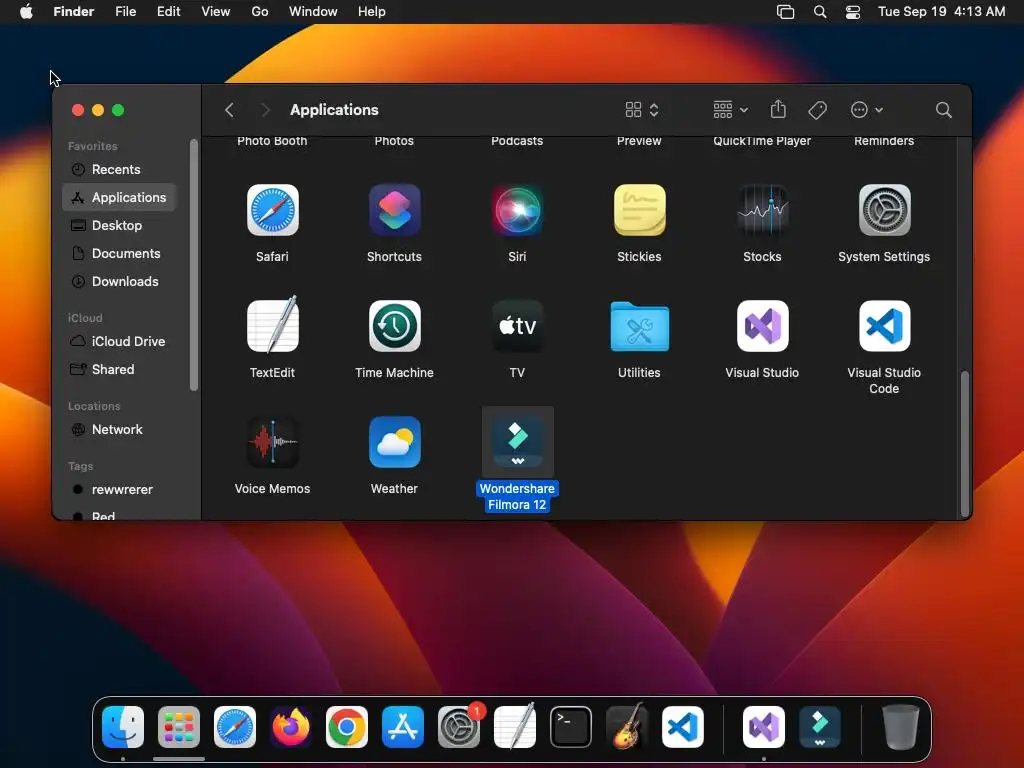The height and width of the screenshot is (768, 1024).
Task: Open the Go menu
Action: pyautogui.click(x=260, y=12)
